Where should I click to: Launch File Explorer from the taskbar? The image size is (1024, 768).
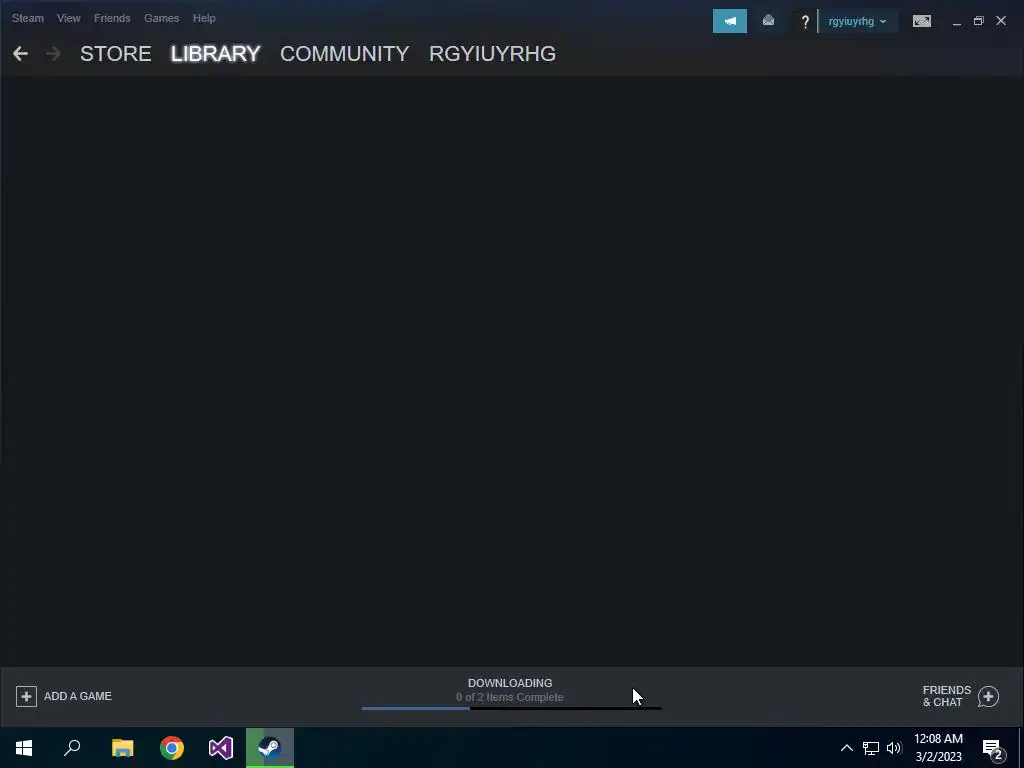pyautogui.click(x=123, y=748)
